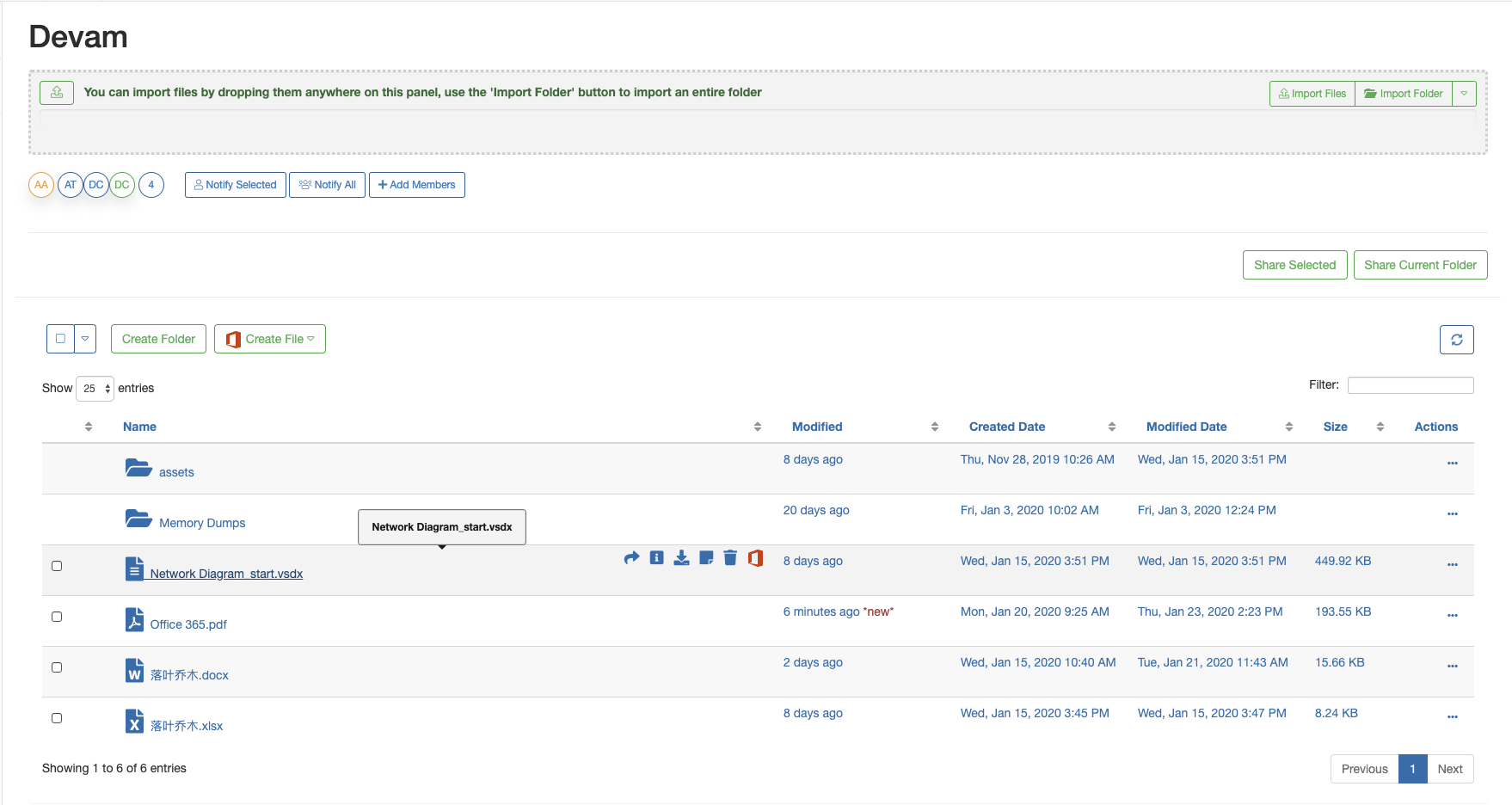Click the green DC member avatar
The width and height of the screenshot is (1512, 805).
pos(122,185)
